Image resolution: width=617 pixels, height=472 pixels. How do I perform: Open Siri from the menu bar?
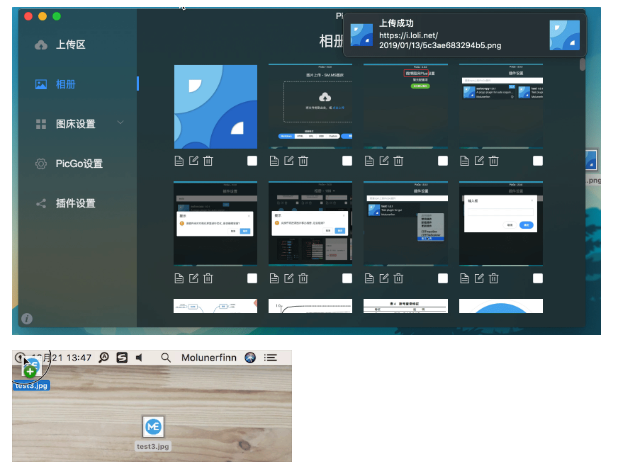(250, 358)
